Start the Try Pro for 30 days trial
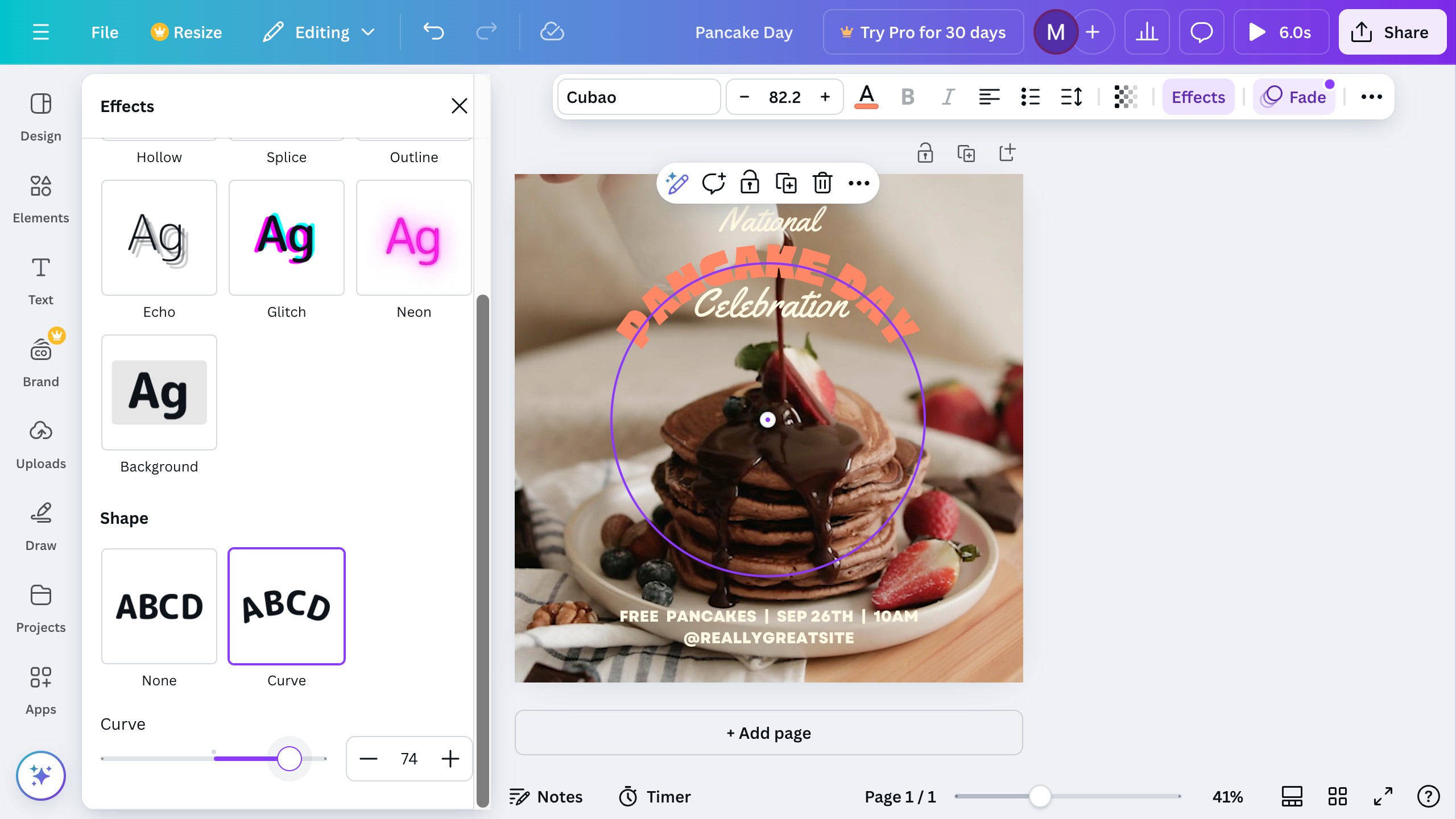Viewport: 1456px width, 819px height. click(x=923, y=32)
